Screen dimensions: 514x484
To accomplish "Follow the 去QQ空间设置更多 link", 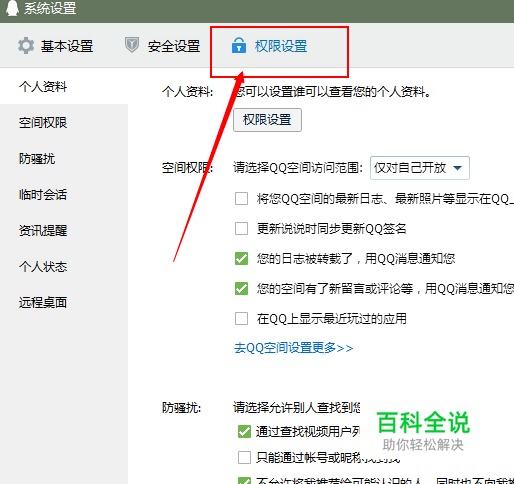I will pos(293,348).
